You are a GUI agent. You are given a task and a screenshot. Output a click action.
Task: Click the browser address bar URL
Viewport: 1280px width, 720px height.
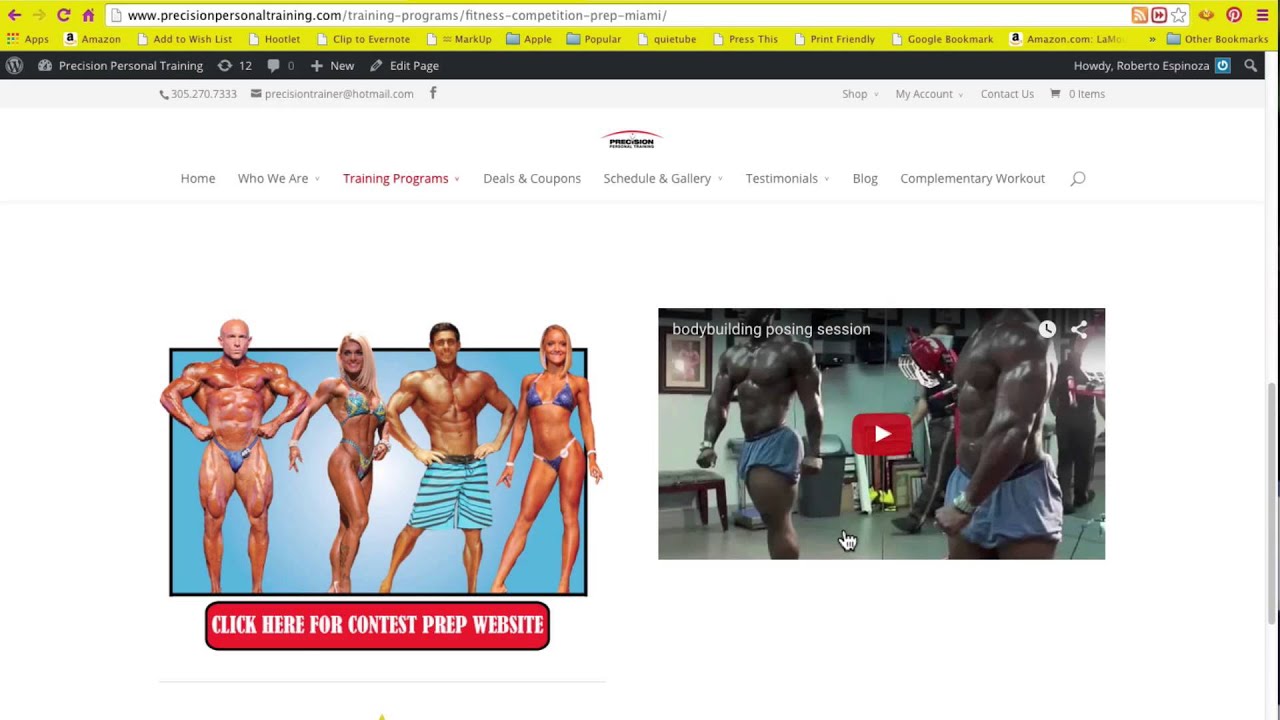coord(397,15)
